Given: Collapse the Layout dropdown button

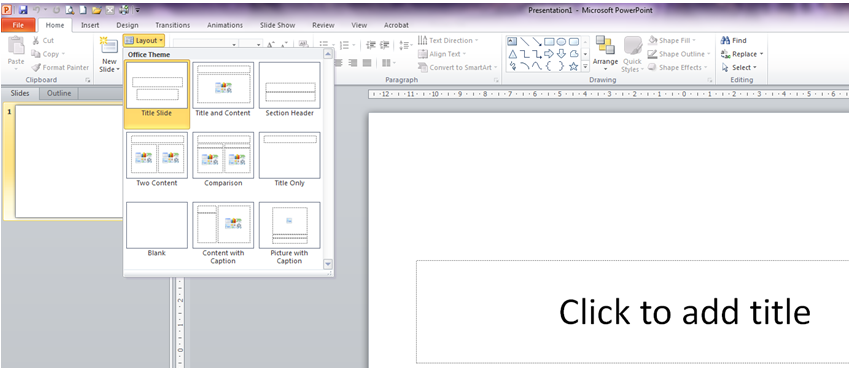Looking at the screenshot, I should coord(143,41).
